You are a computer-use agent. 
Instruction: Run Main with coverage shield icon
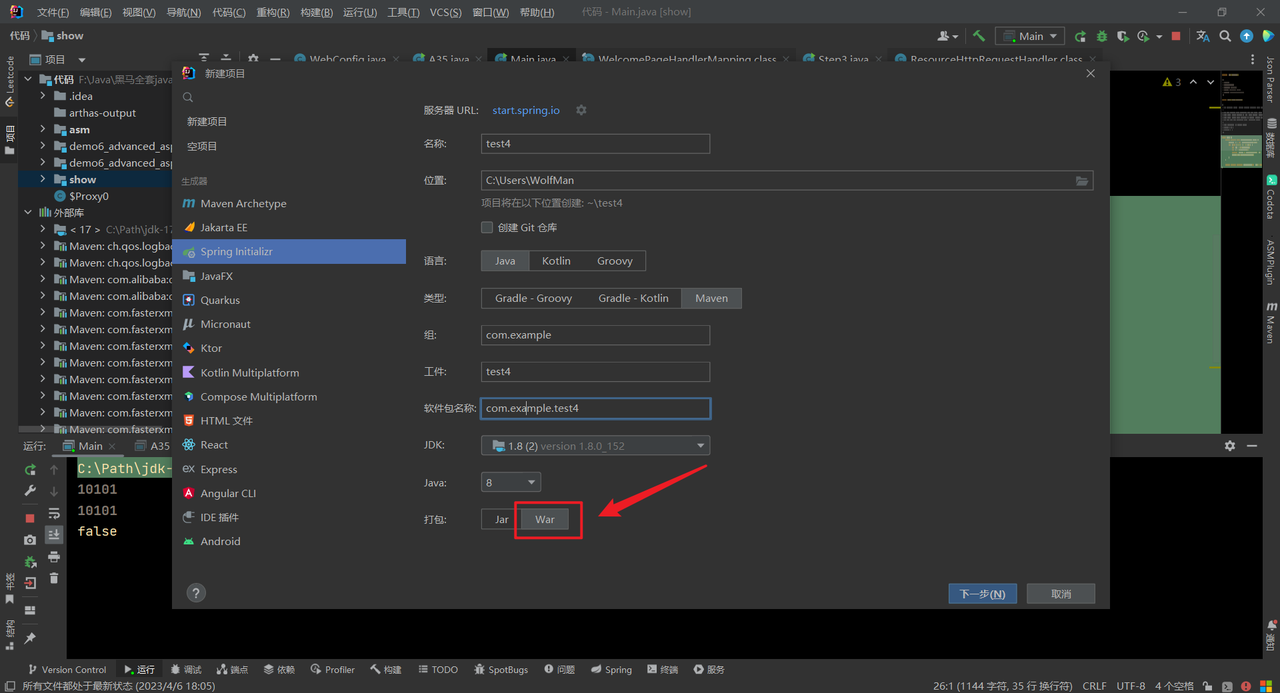[x=1123, y=36]
